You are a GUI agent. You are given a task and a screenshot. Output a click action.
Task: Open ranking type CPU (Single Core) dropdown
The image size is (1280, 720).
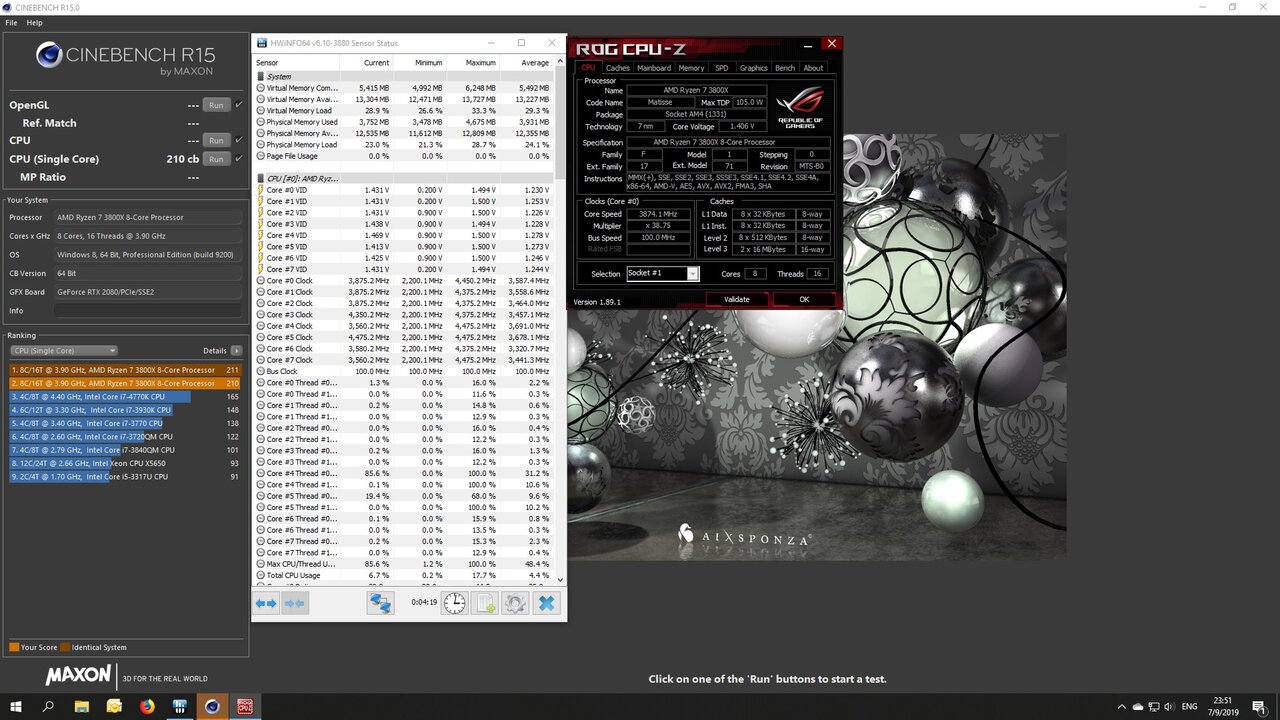pos(64,351)
